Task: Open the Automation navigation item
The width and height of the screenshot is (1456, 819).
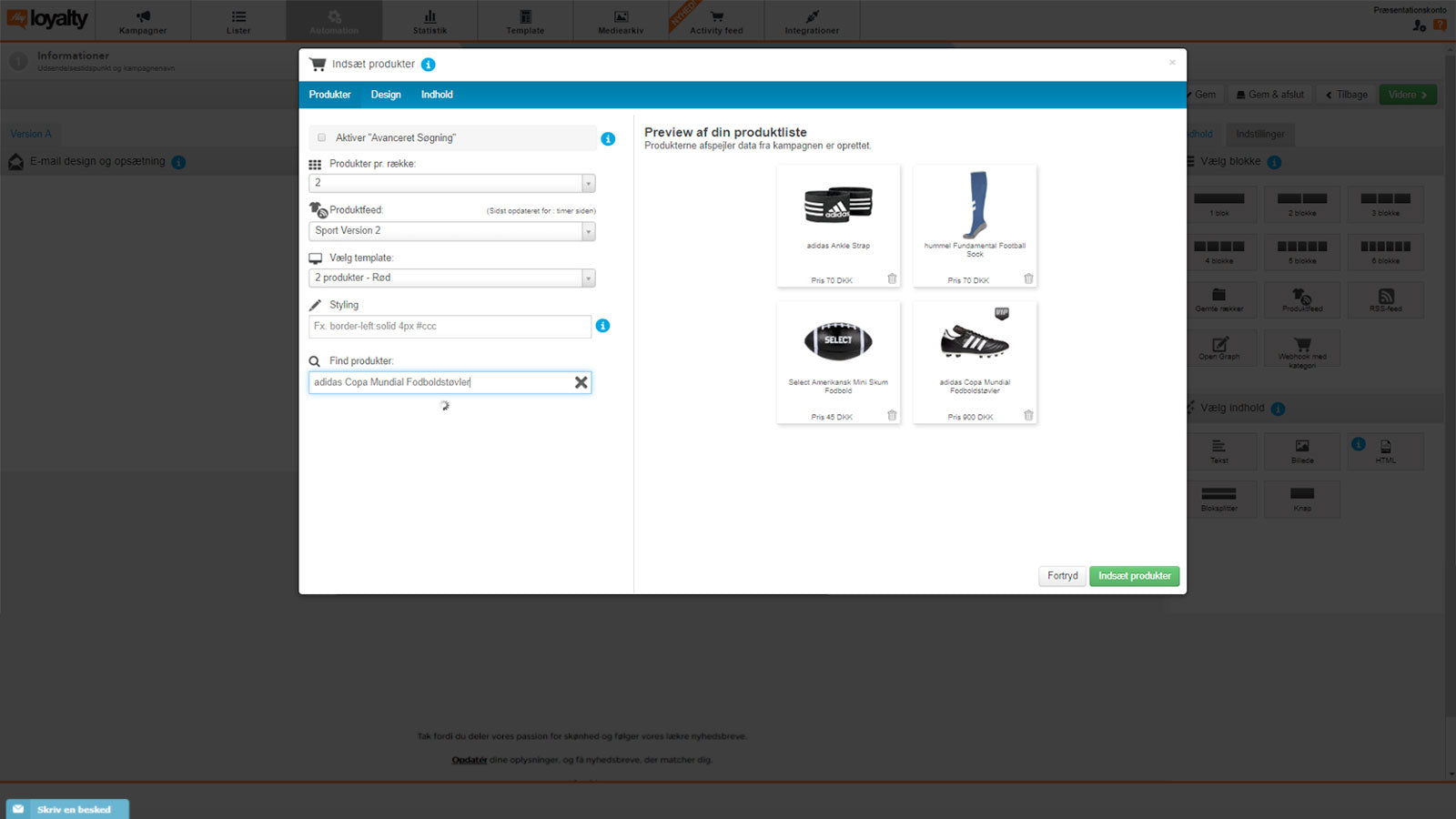Action: [x=334, y=22]
